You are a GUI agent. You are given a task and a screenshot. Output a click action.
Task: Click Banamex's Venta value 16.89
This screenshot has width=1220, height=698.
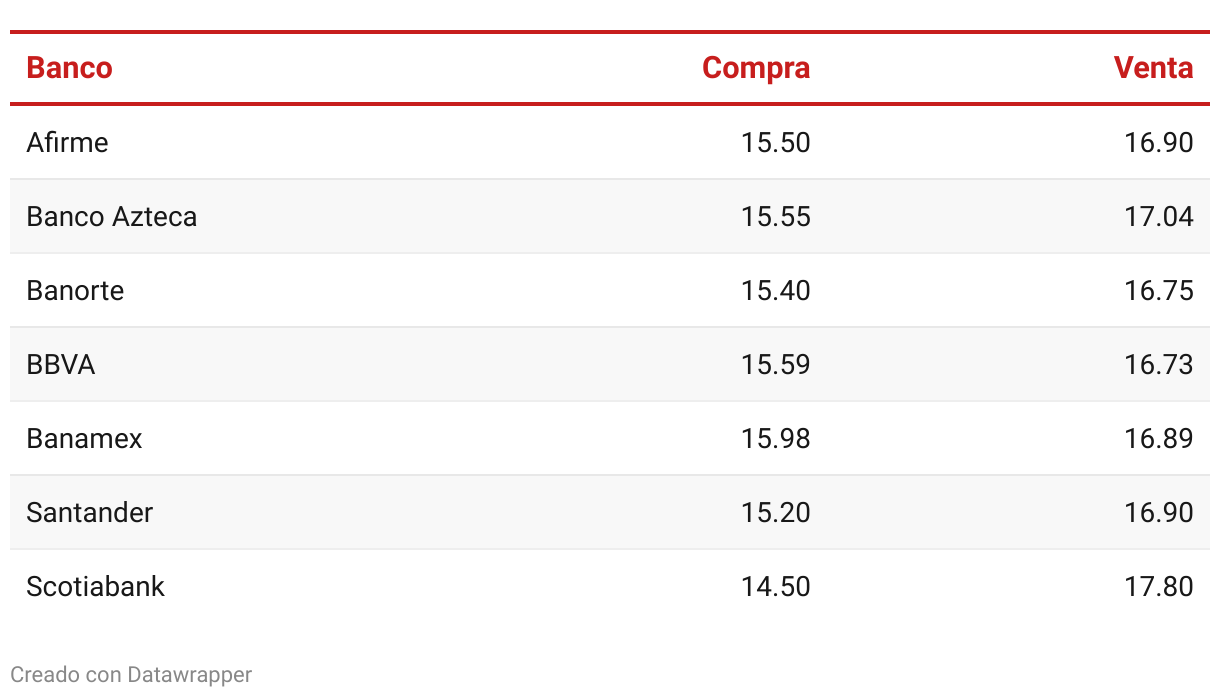pyautogui.click(x=1159, y=438)
